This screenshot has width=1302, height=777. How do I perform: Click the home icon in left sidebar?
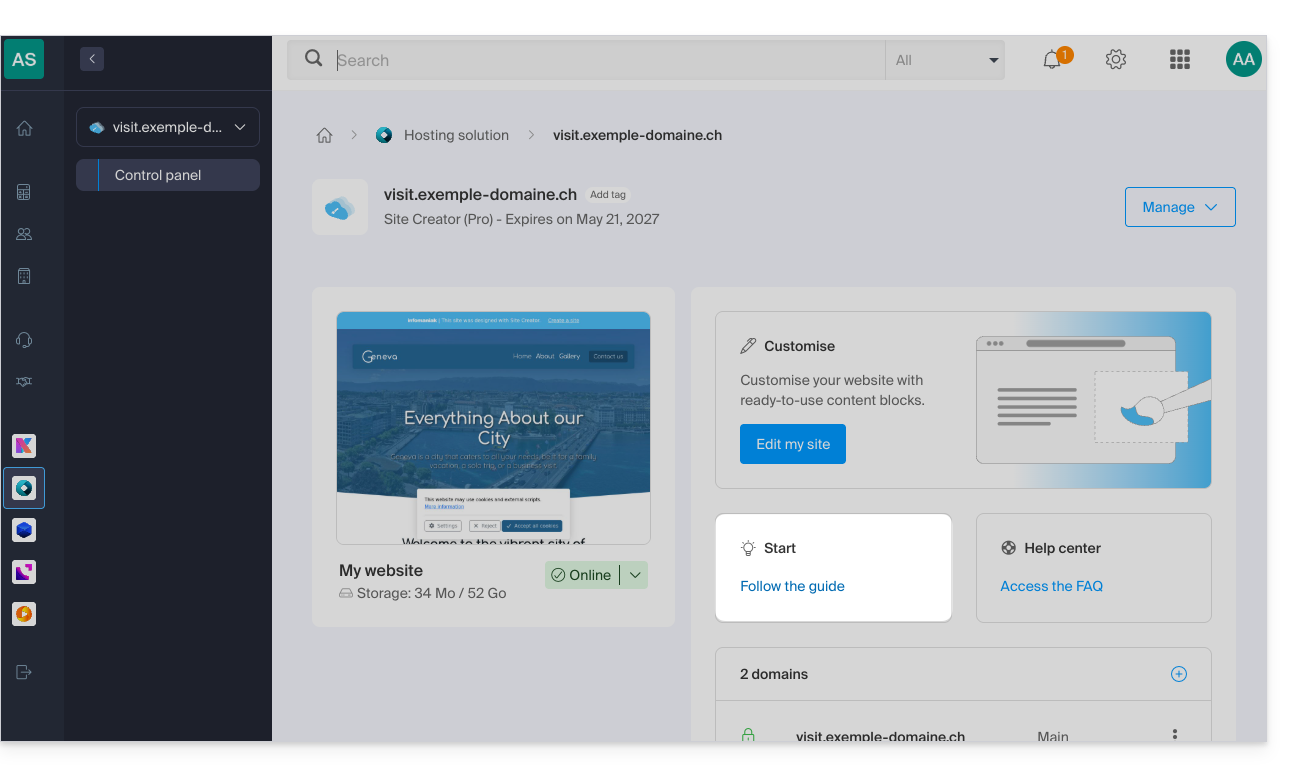24,128
